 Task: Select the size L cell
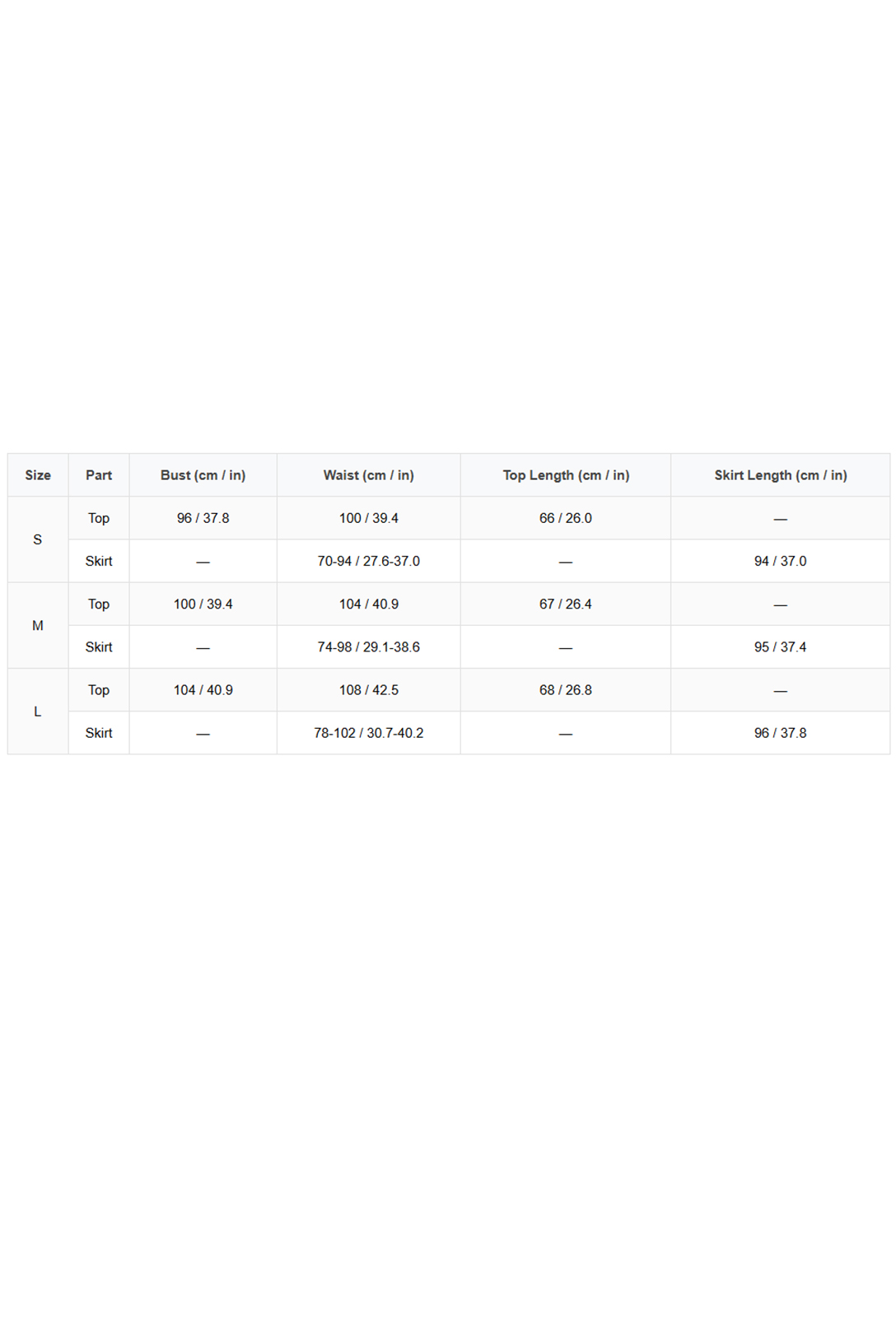(38, 712)
